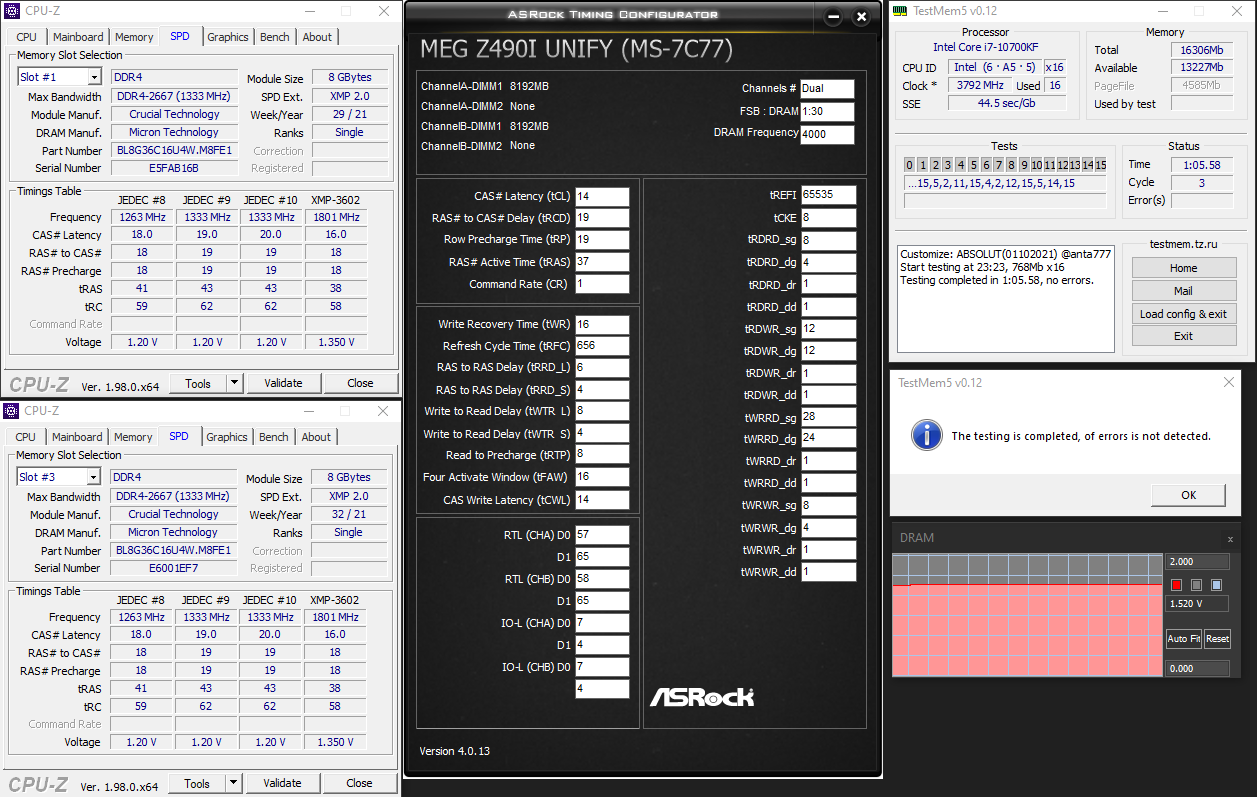Switch to CPU tab in Slot #1 CPU-Z window

[x=27, y=37]
